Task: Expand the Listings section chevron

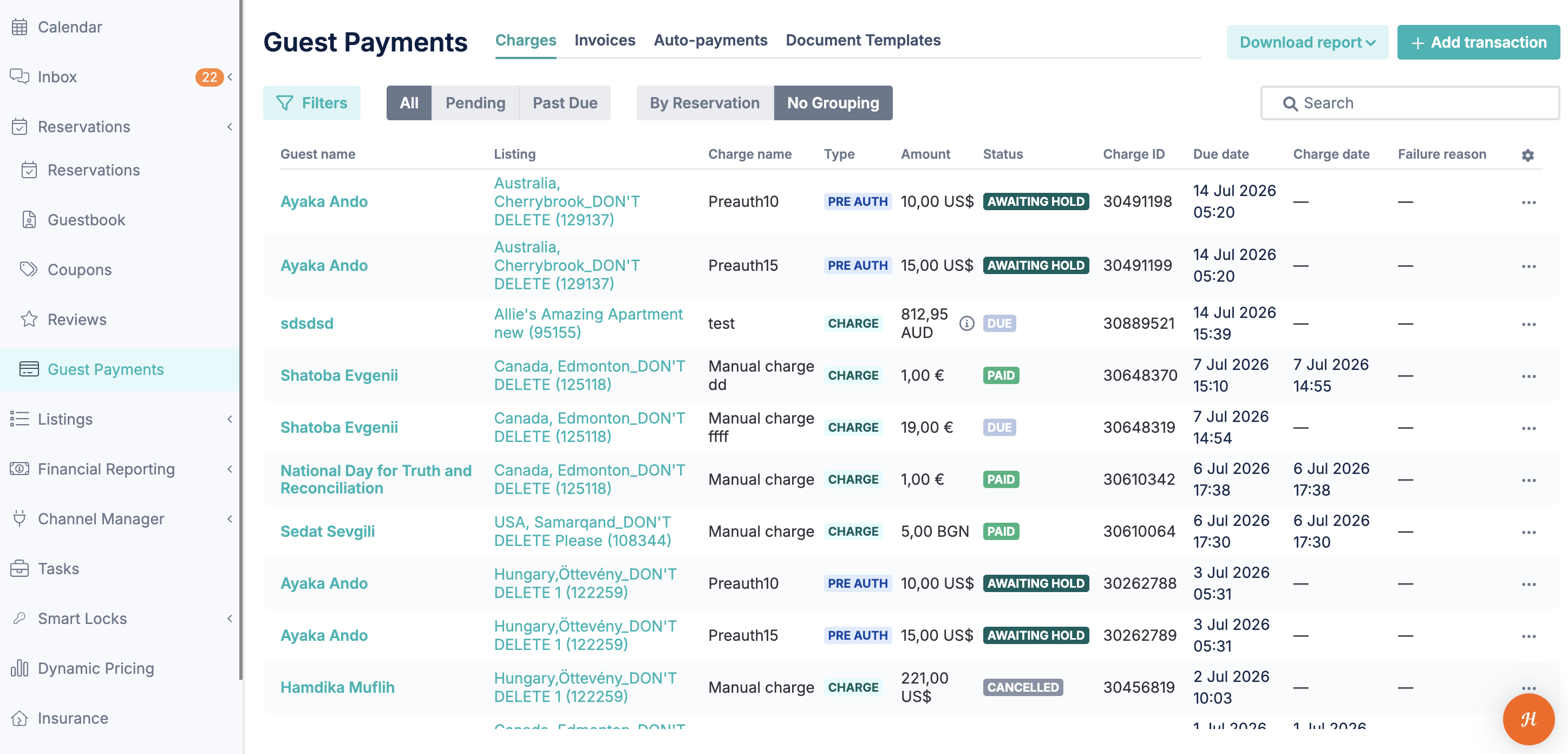Action: 230,419
